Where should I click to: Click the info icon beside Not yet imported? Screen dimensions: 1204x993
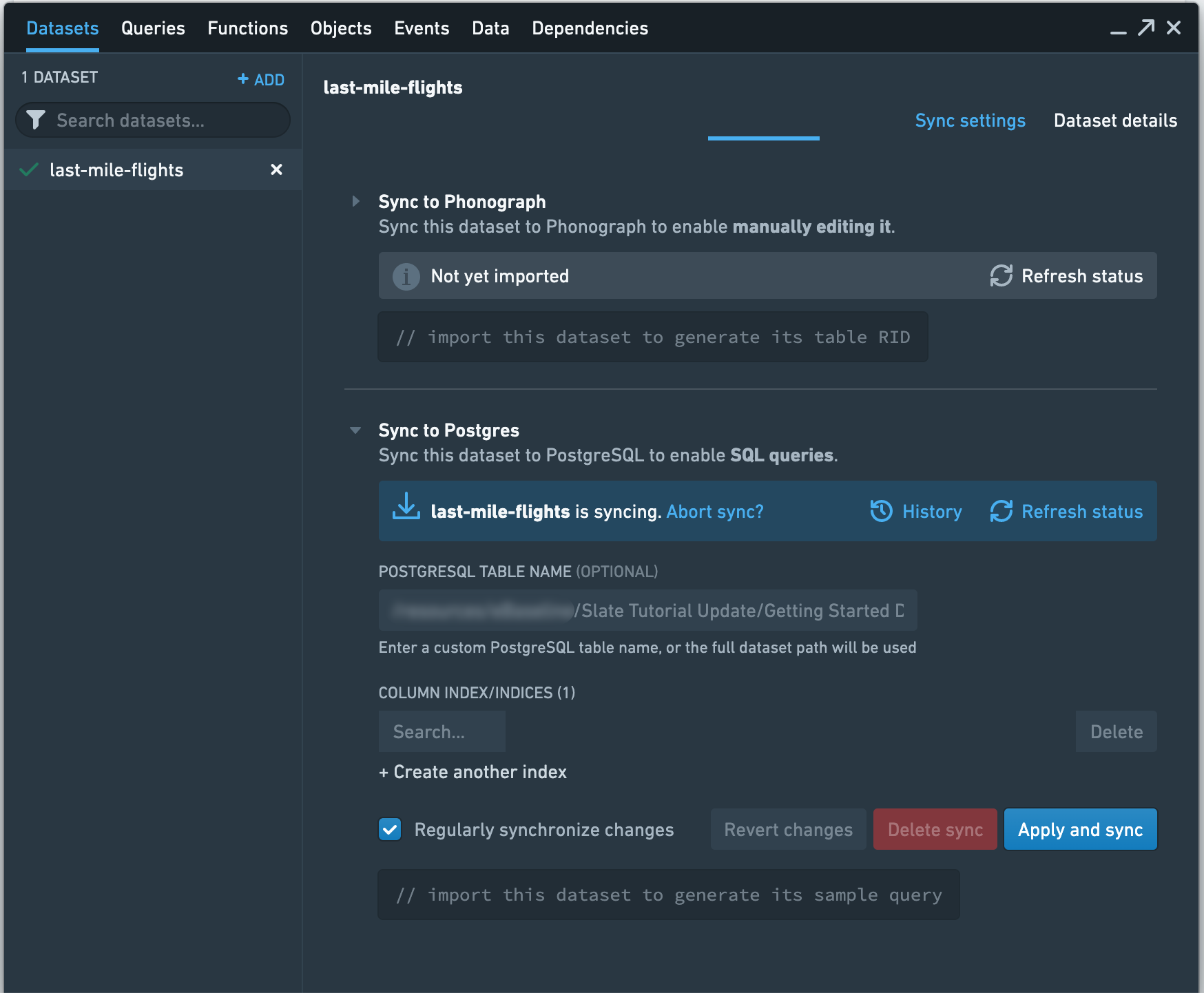[406, 276]
